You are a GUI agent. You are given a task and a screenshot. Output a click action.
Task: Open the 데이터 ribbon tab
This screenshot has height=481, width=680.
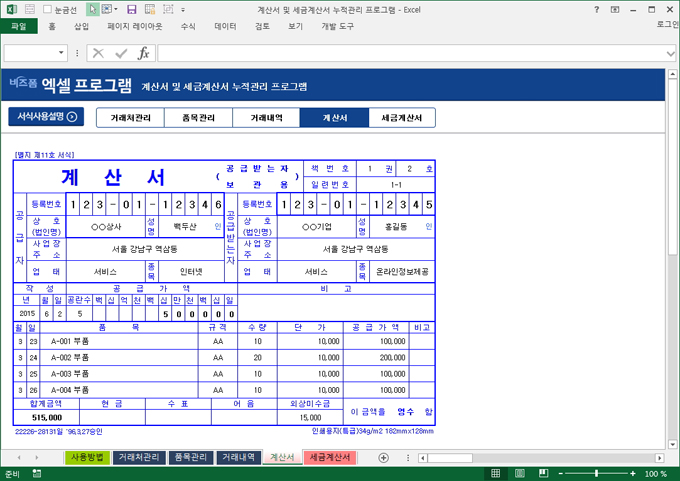tap(226, 26)
